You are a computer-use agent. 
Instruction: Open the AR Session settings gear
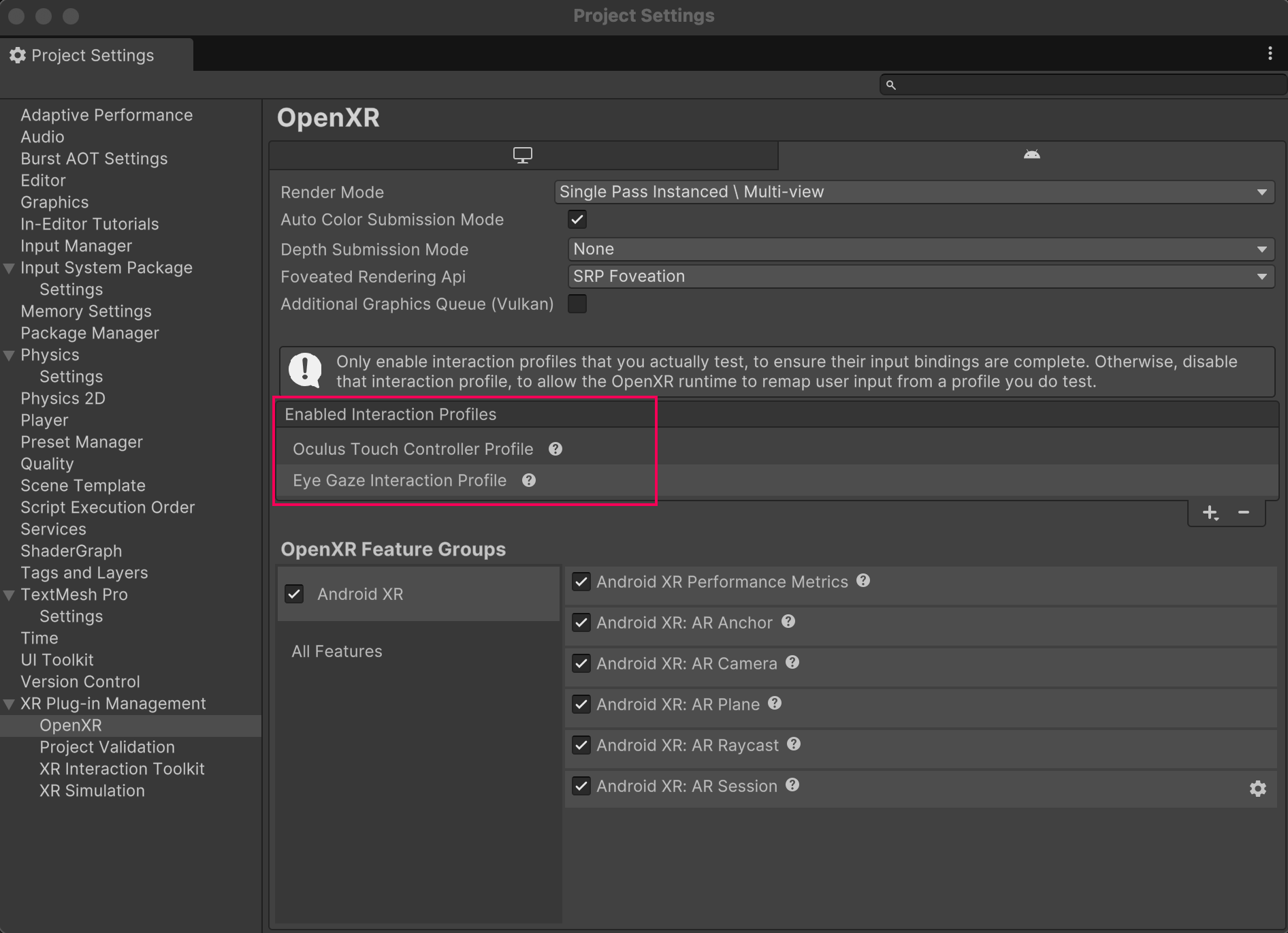coord(1258,788)
